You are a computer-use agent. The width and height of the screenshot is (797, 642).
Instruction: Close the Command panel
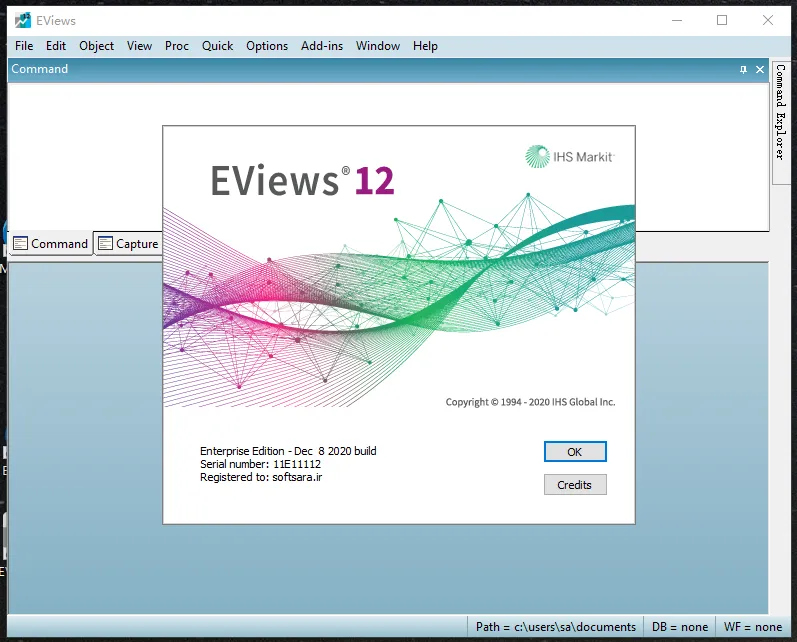tap(760, 70)
